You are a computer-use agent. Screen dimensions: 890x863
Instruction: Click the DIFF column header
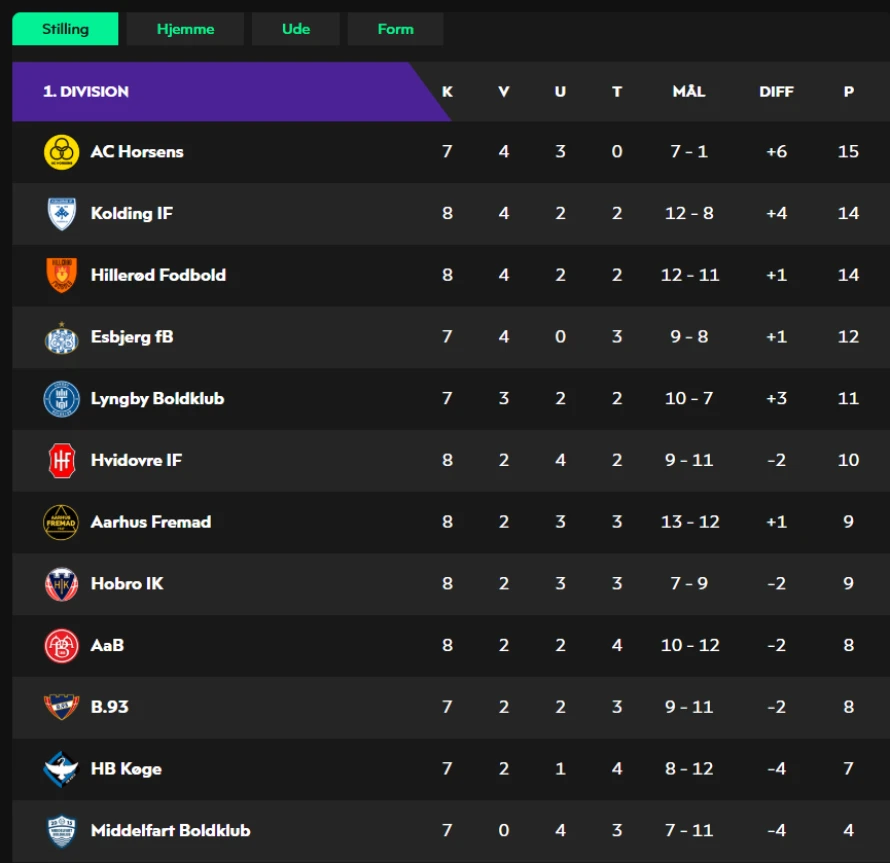776,91
